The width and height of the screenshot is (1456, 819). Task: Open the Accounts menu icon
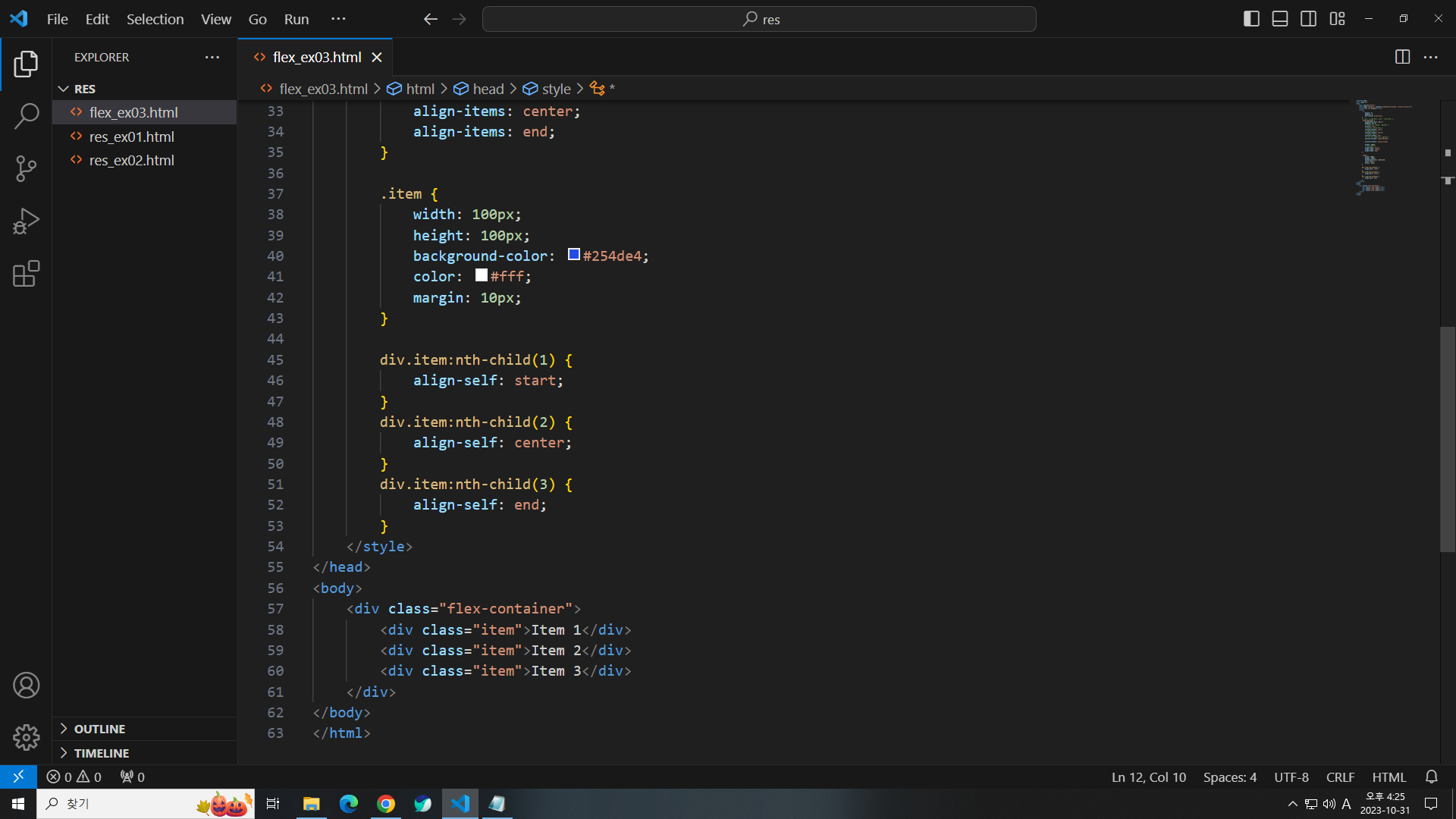[x=26, y=686]
